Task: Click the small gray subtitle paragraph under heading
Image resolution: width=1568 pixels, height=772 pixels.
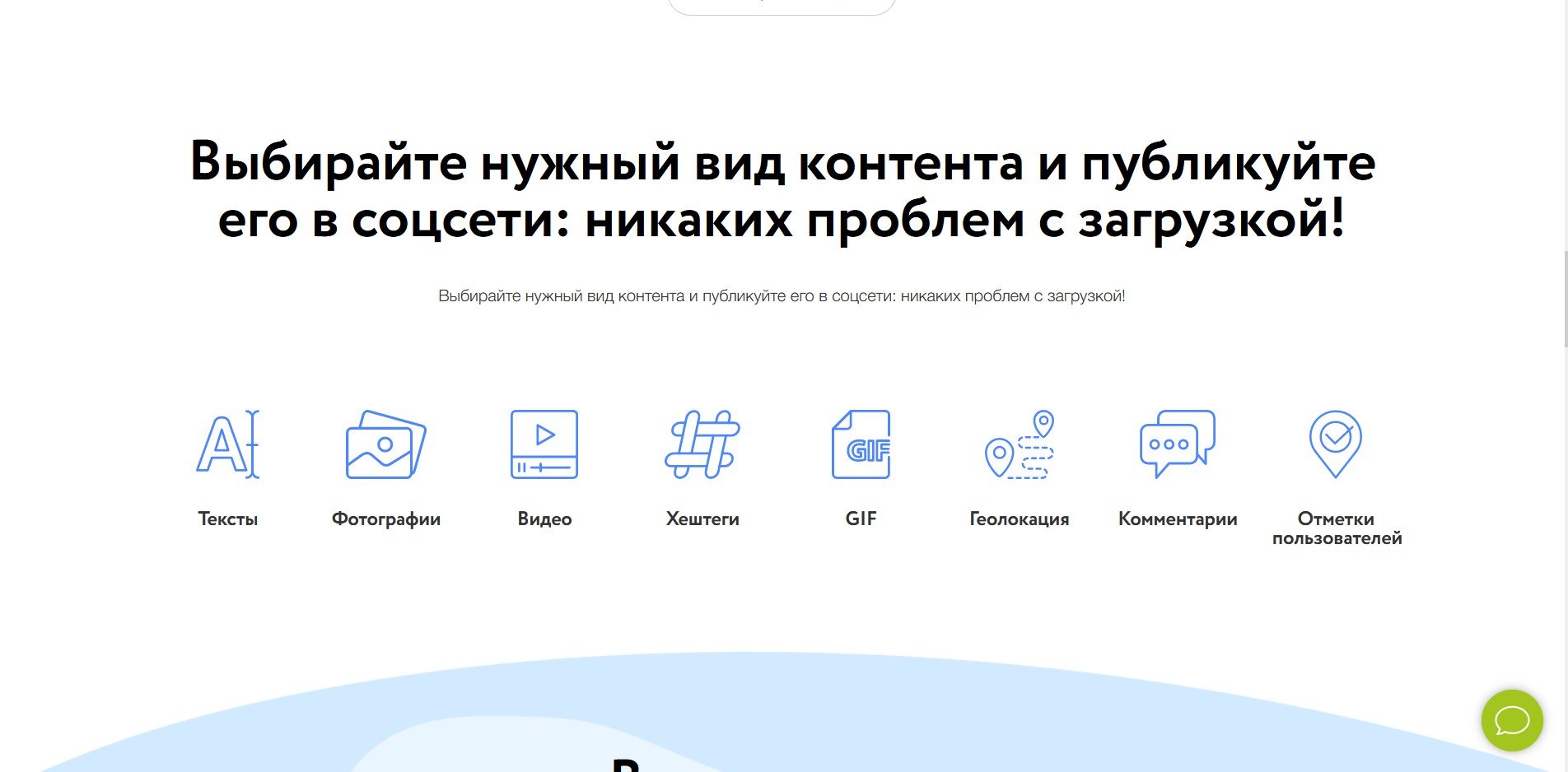Action: [782, 296]
